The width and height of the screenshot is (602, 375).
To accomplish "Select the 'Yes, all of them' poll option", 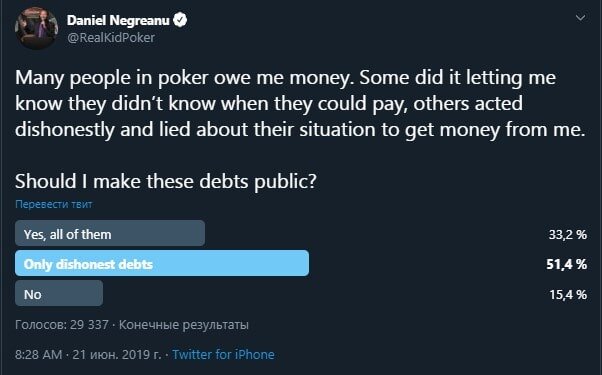I will [110, 233].
